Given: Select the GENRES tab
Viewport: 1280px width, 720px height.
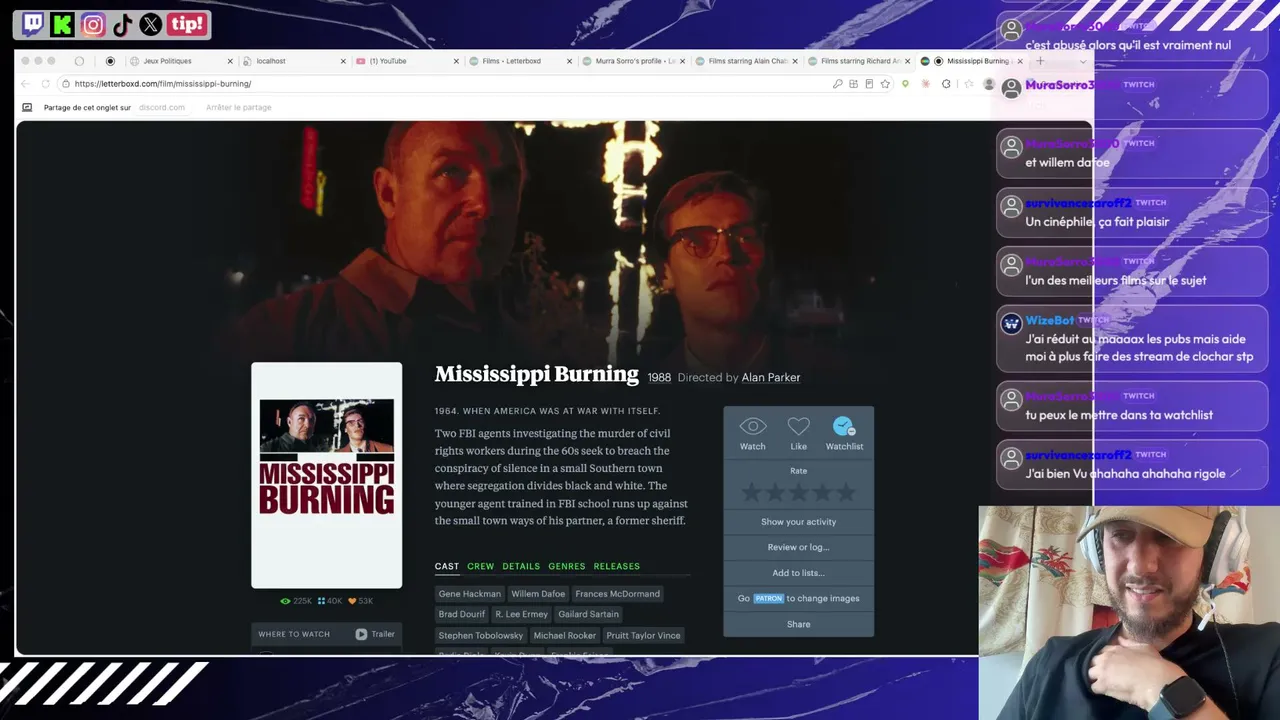Looking at the screenshot, I should click(567, 566).
